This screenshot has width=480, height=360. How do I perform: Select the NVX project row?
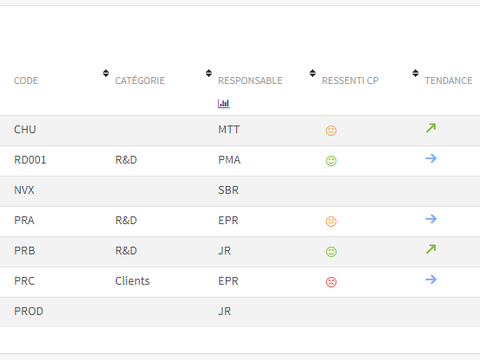click(240, 190)
